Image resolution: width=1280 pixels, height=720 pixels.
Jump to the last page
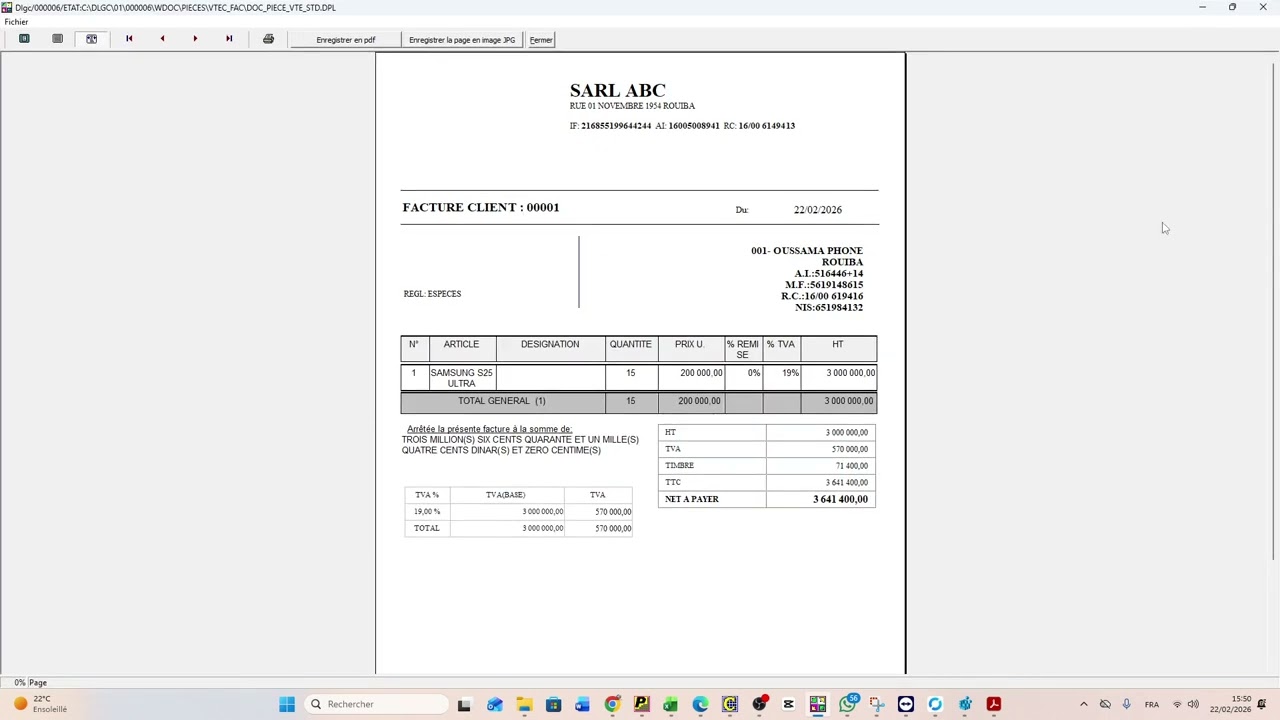(229, 39)
